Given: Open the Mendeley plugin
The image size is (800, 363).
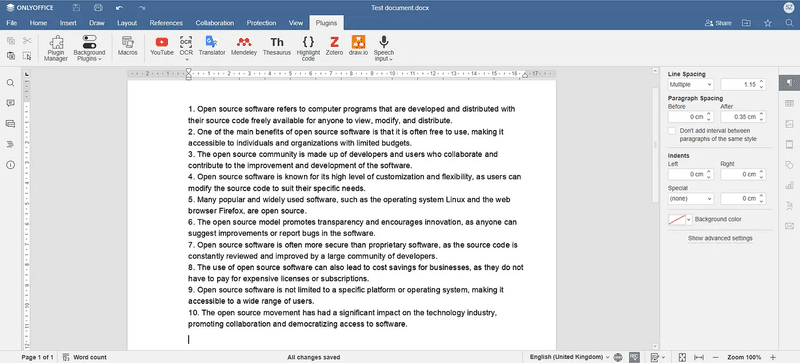Looking at the screenshot, I should [x=244, y=46].
